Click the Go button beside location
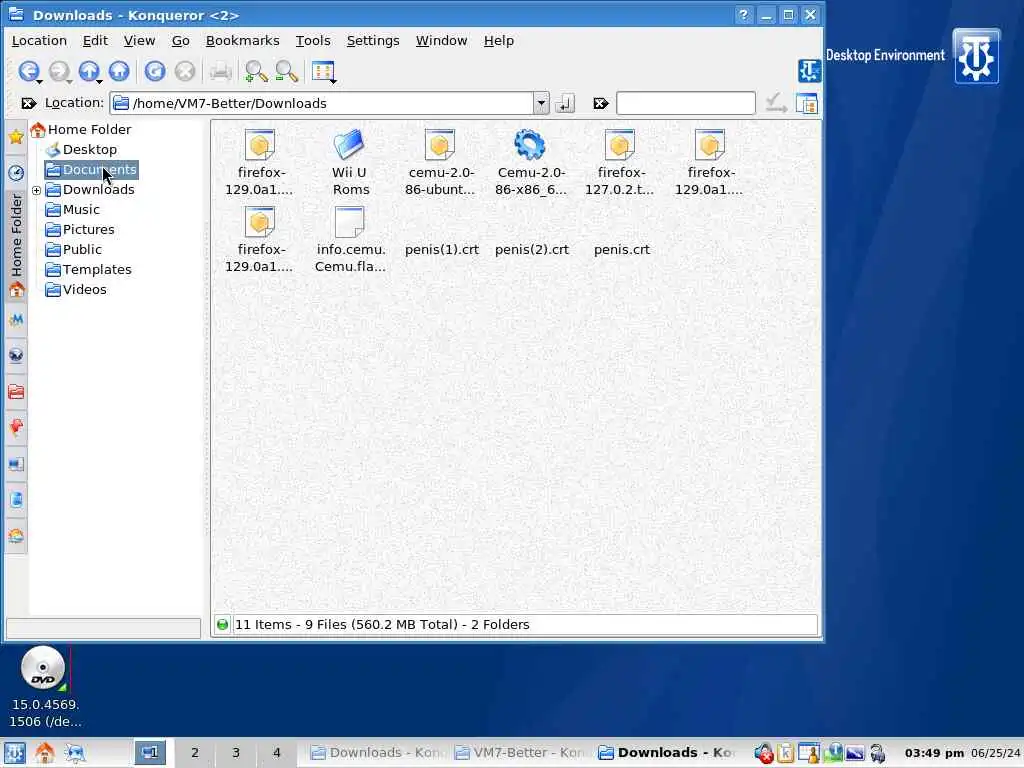Screen dimensions: 1024x768 [565, 103]
